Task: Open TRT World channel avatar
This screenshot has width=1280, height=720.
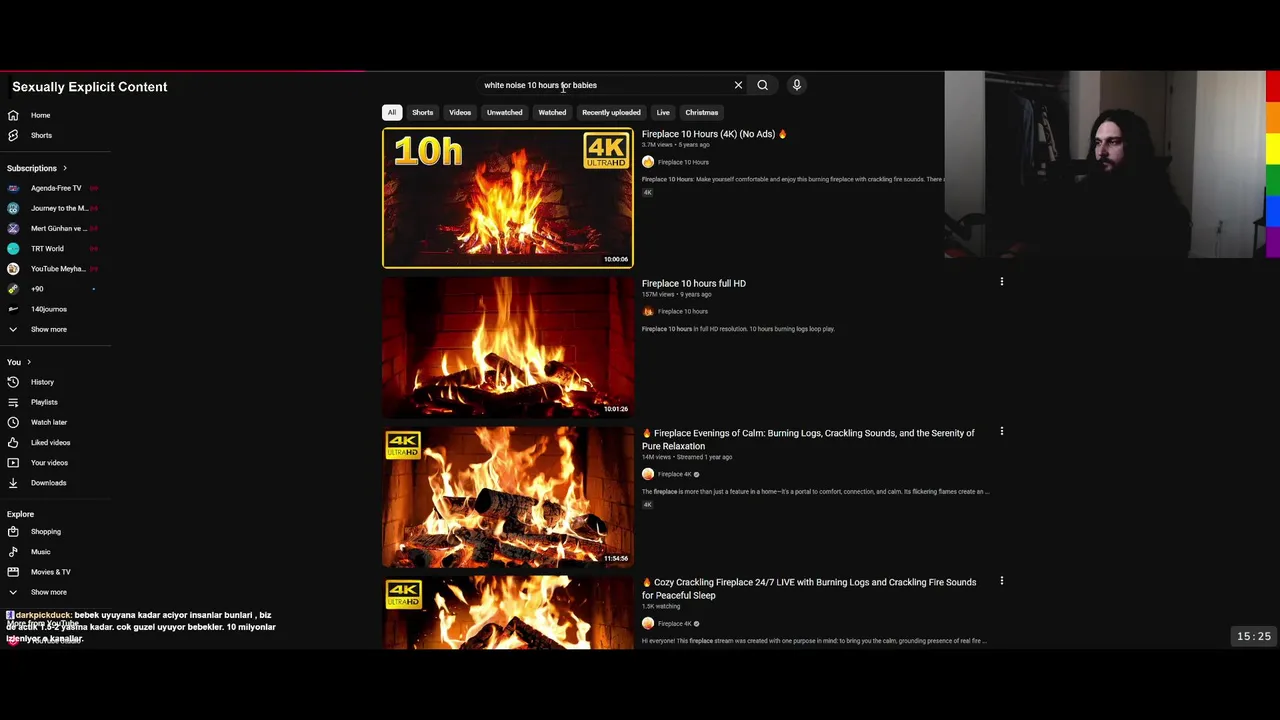Action: 13,248
